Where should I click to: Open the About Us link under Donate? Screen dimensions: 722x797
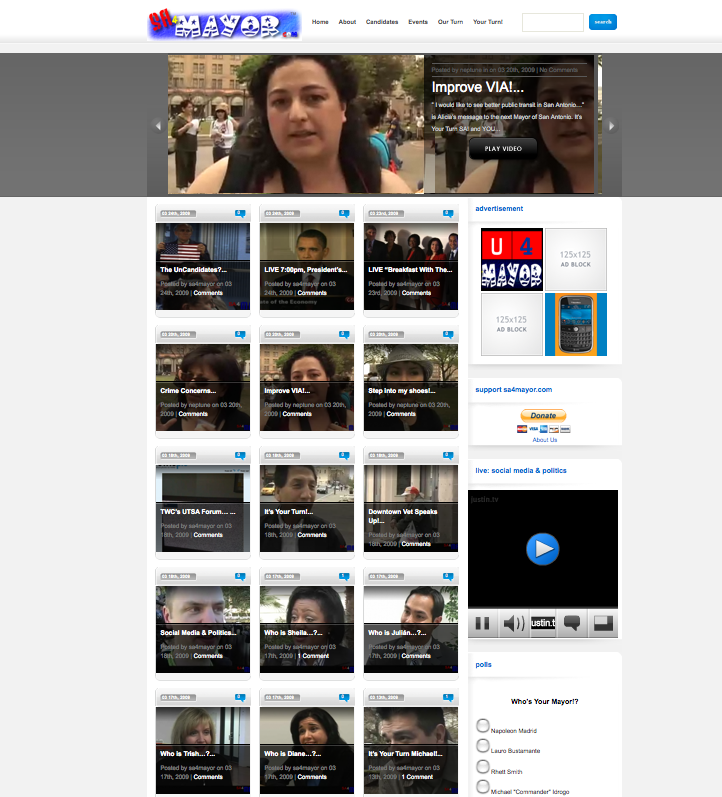[x=545, y=440]
